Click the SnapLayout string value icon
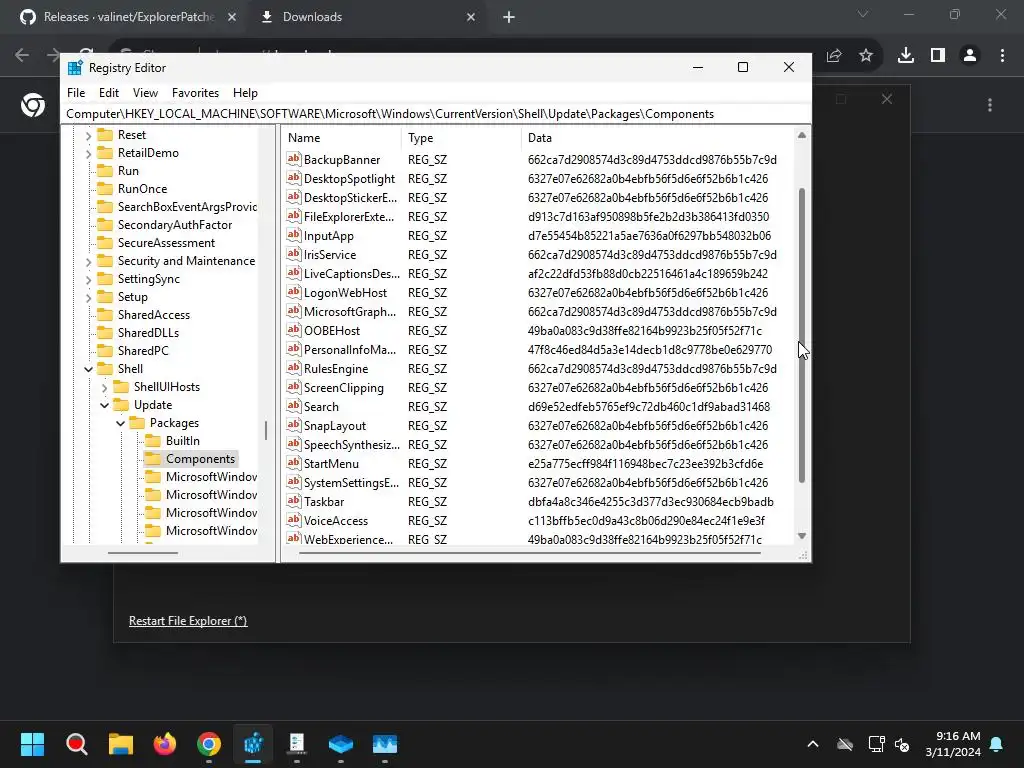 [294, 424]
